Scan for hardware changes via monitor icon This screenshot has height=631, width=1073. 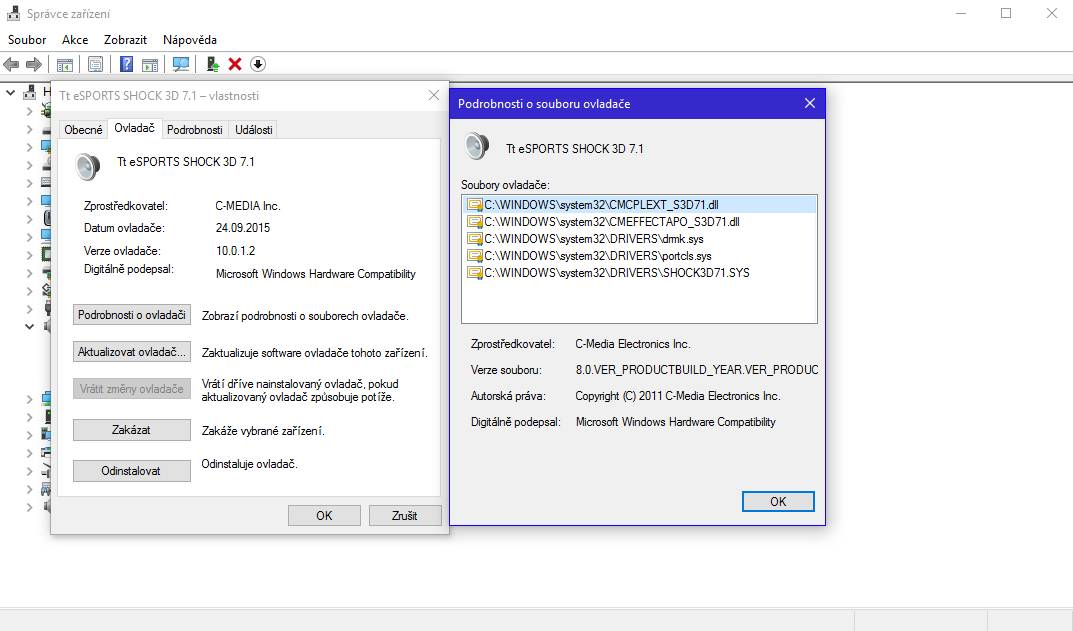coord(181,64)
